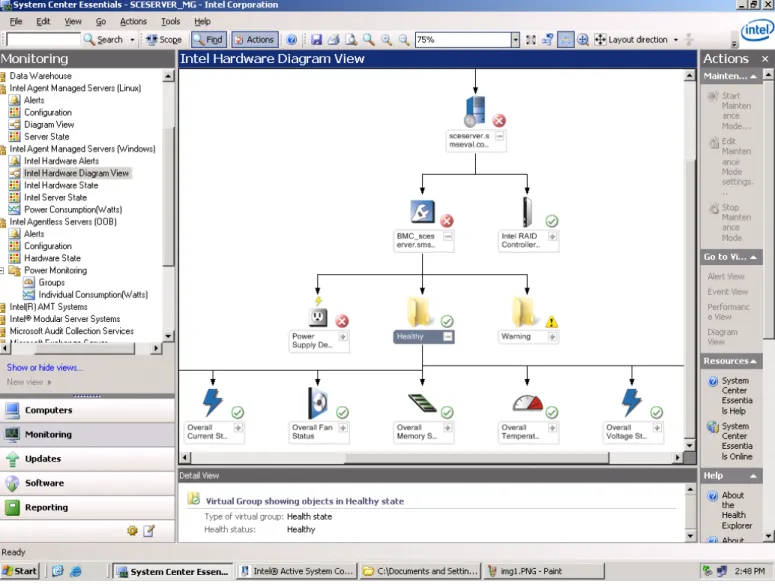Image resolution: width=775 pixels, height=584 pixels.
Task: Open the Go menu
Action: pyautogui.click(x=101, y=21)
